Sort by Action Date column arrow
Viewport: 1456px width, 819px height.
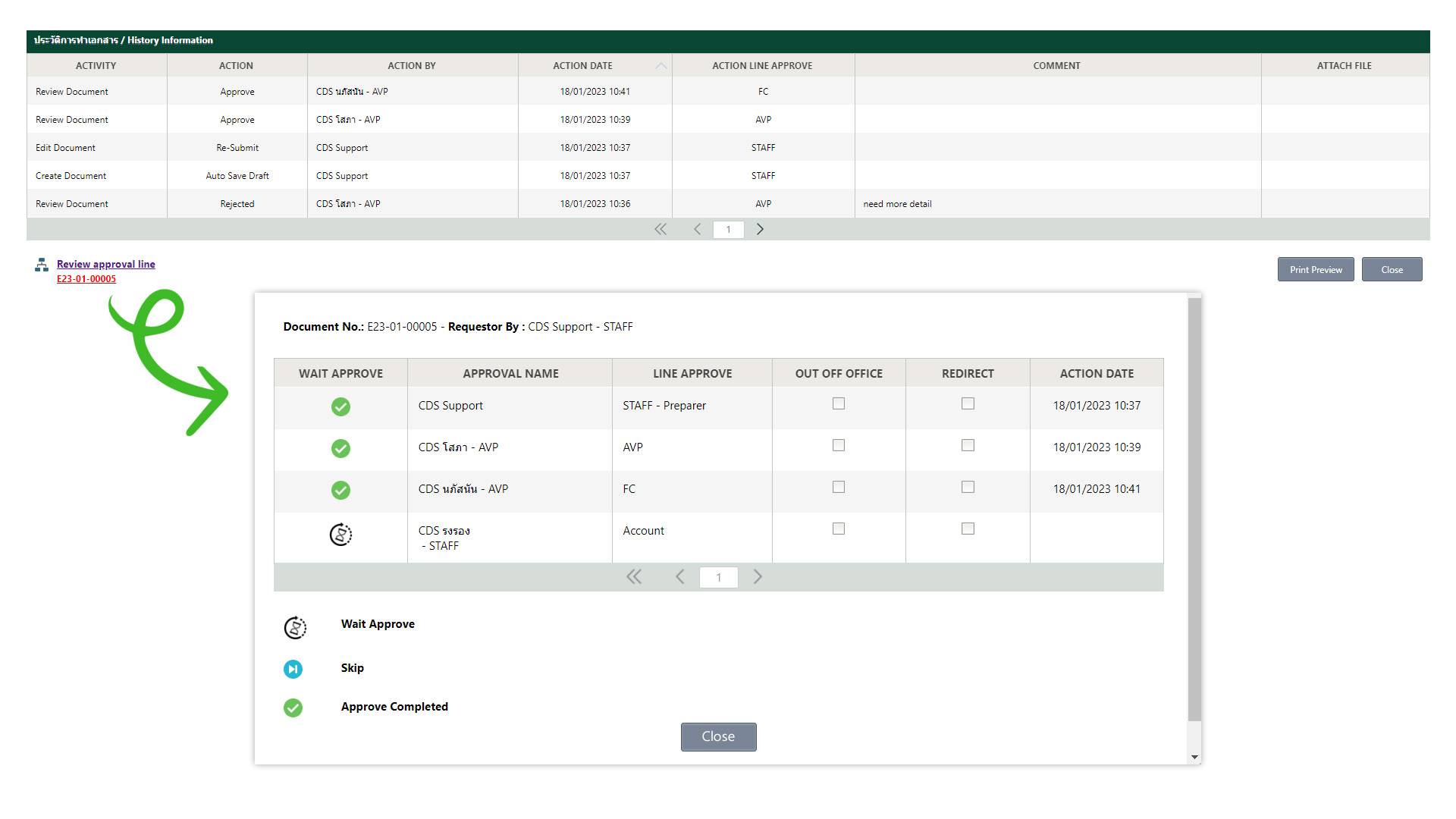pyautogui.click(x=661, y=66)
